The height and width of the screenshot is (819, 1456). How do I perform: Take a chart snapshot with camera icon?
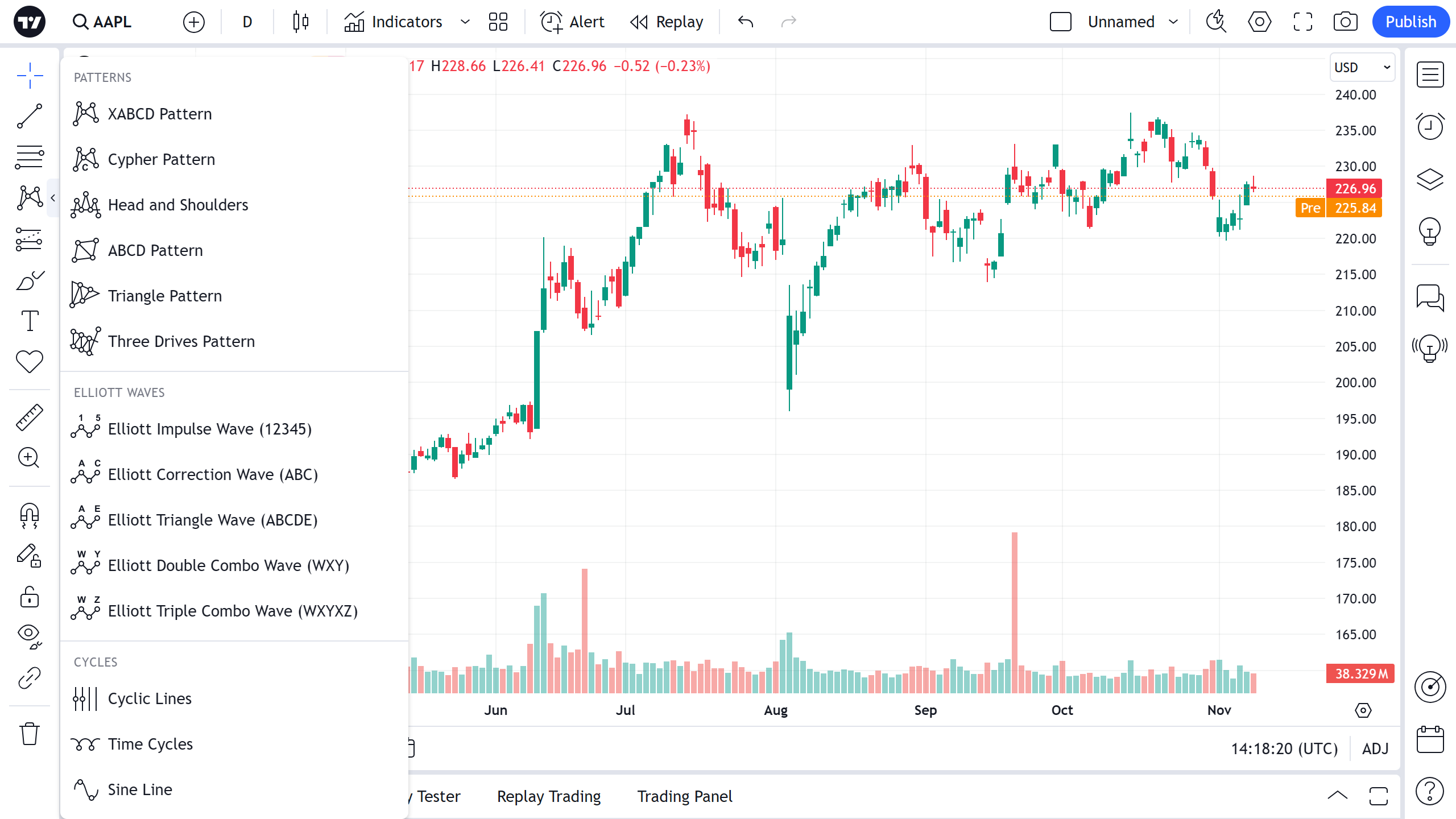click(1345, 22)
